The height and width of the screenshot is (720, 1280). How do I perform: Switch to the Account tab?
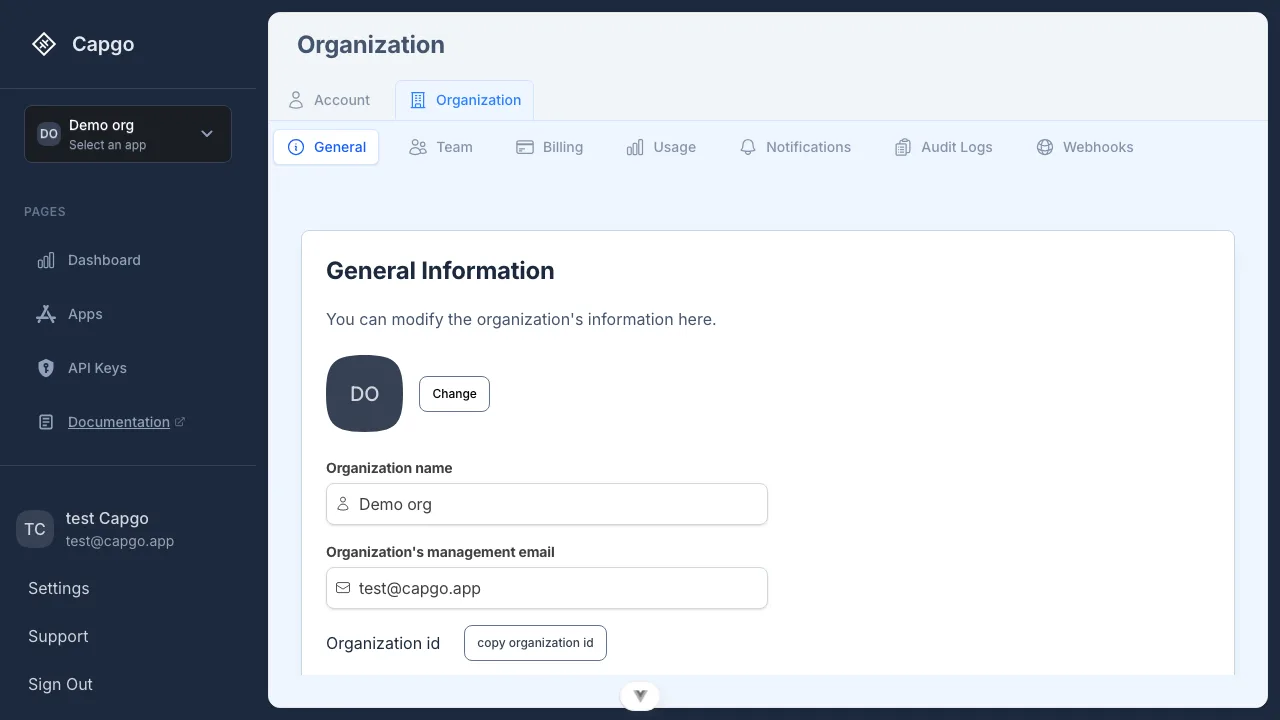(329, 100)
